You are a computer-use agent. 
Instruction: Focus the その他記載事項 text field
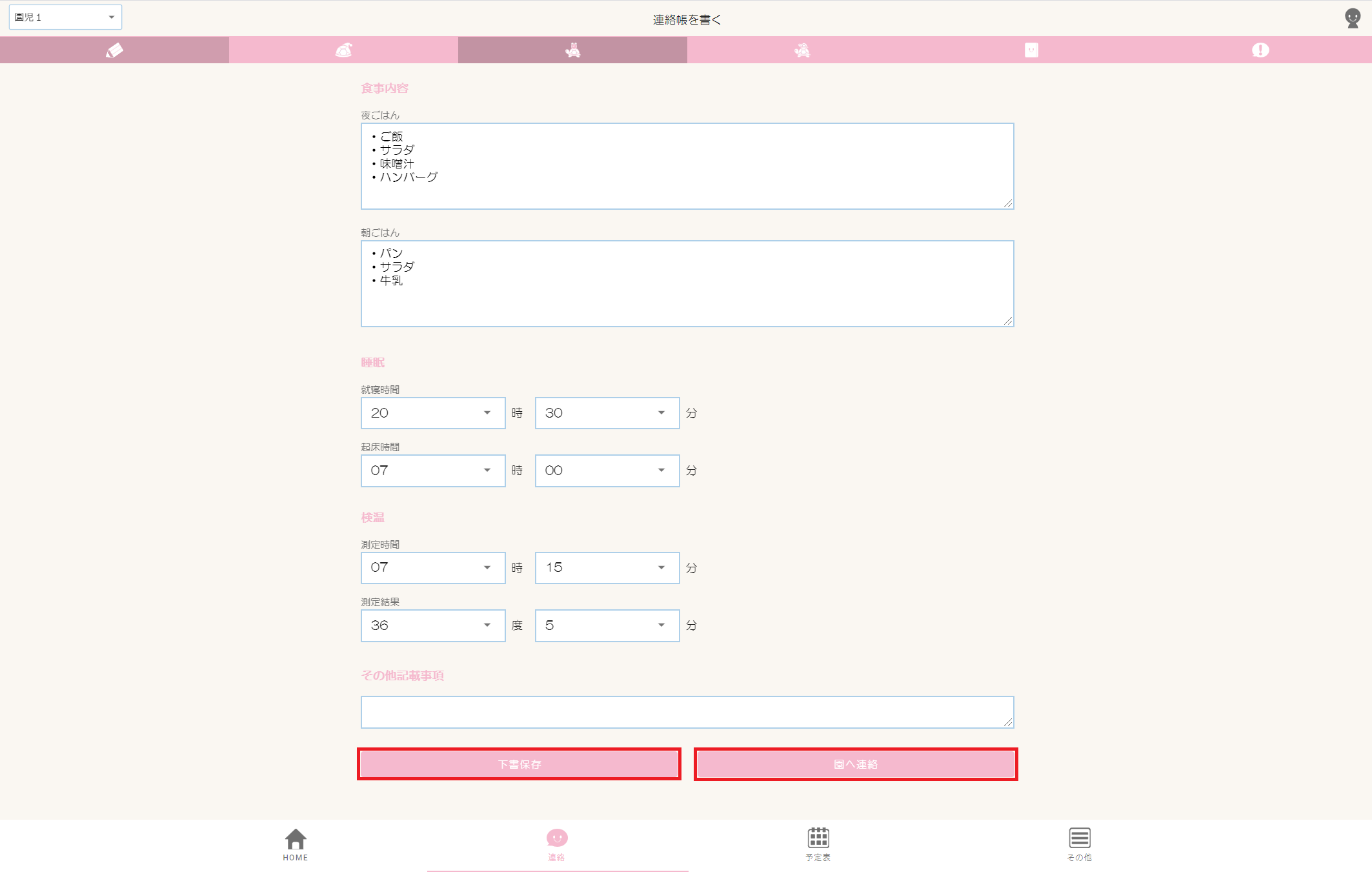coord(687,712)
